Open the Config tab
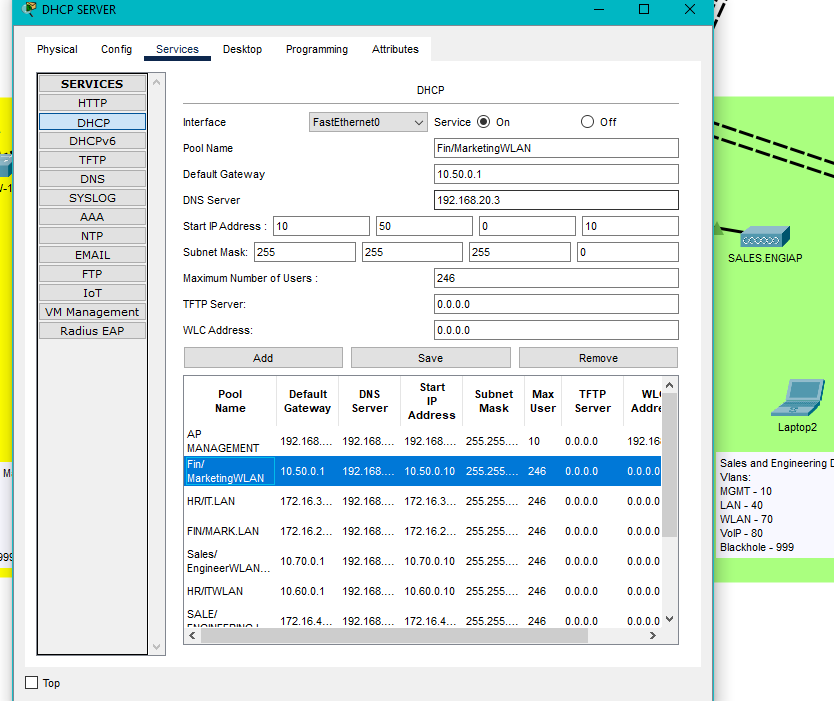 [116, 49]
